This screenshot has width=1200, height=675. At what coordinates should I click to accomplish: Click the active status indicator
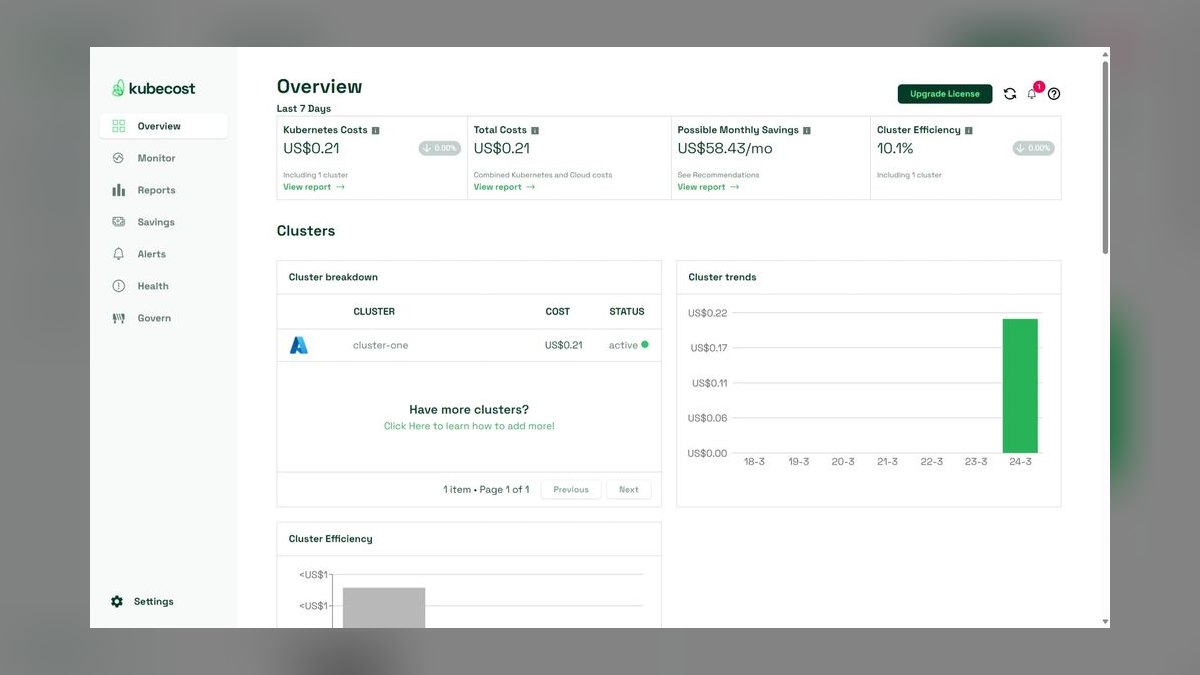click(629, 345)
